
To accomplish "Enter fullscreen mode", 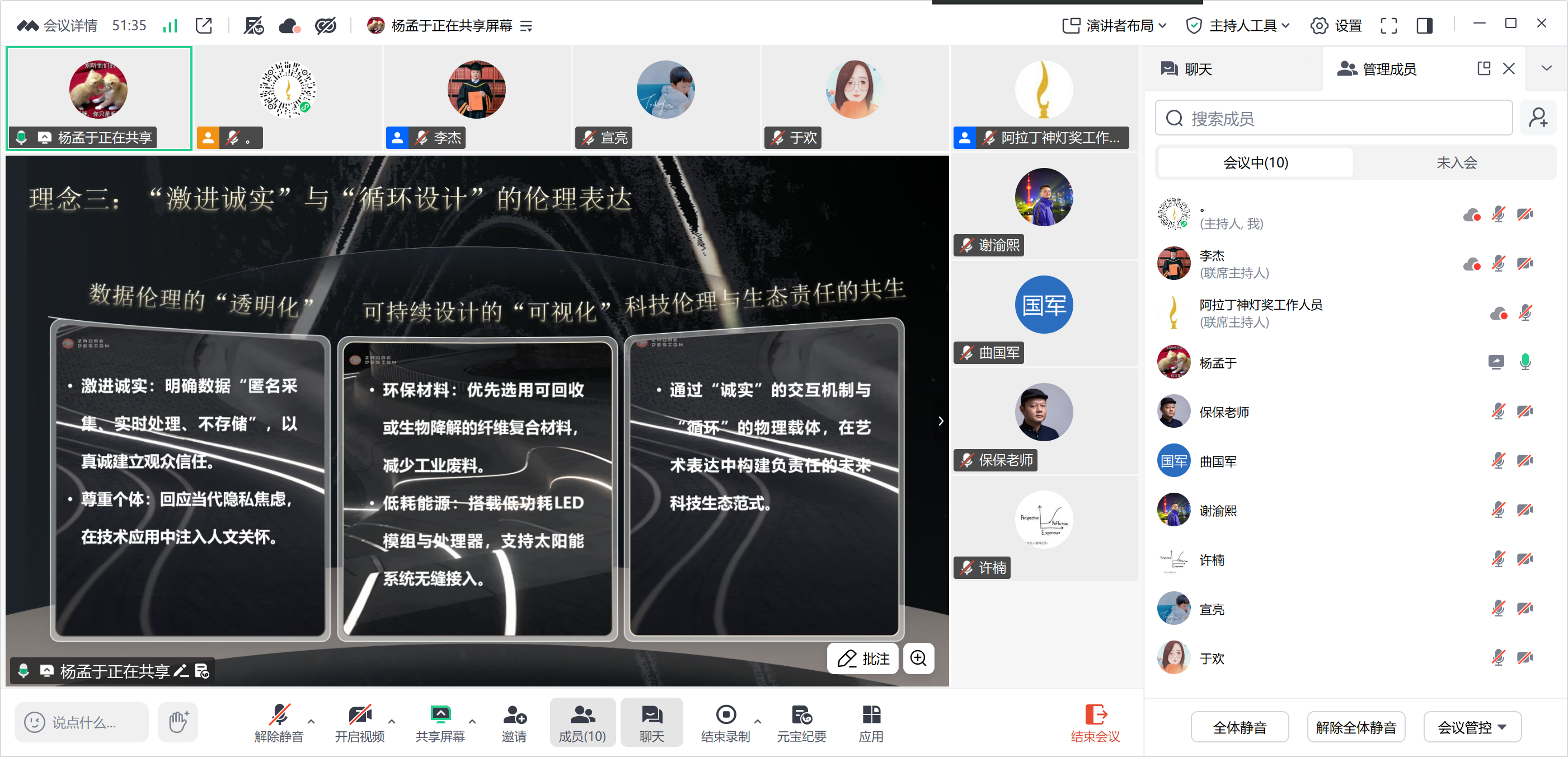I will 1388,26.
